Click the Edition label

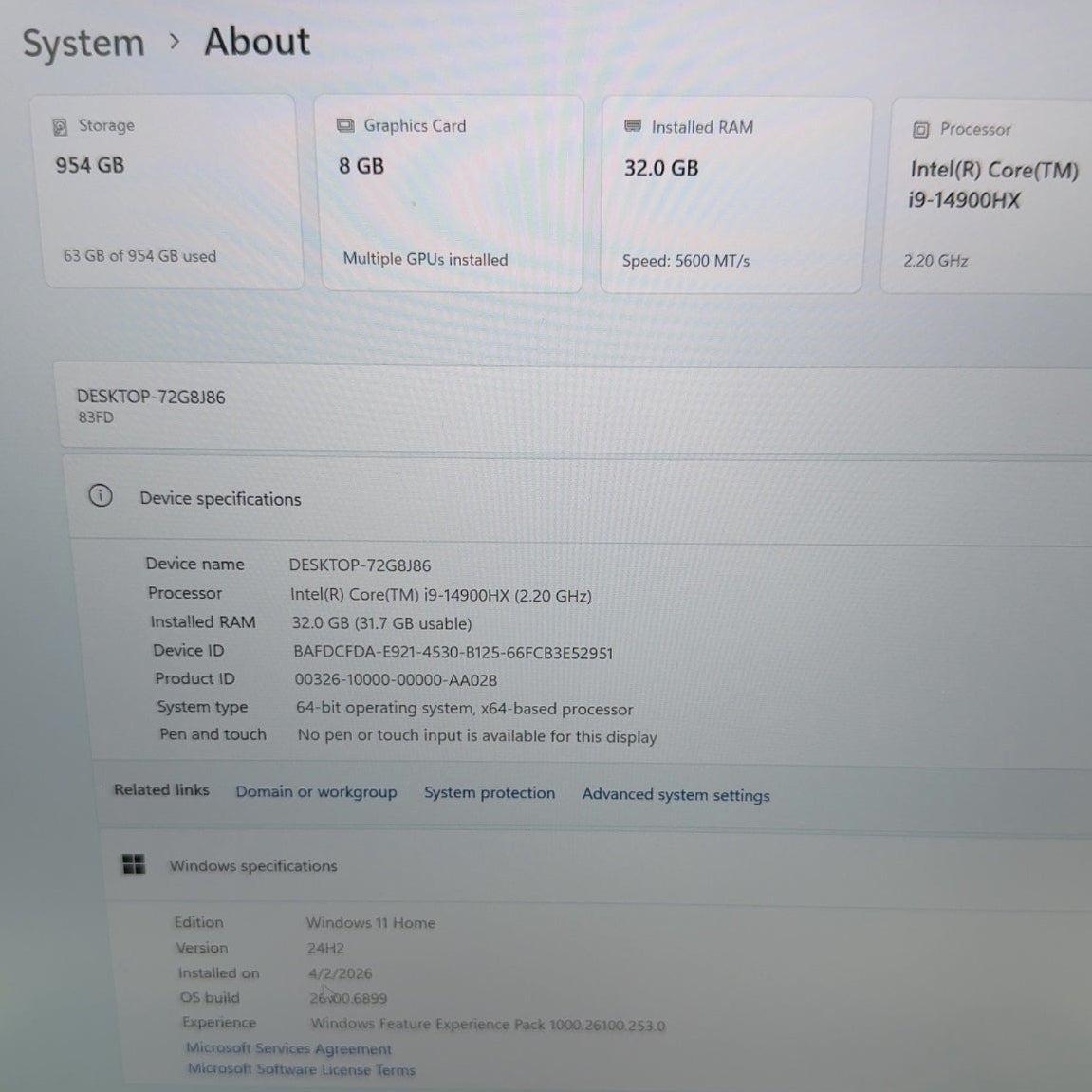pyautogui.click(x=198, y=922)
